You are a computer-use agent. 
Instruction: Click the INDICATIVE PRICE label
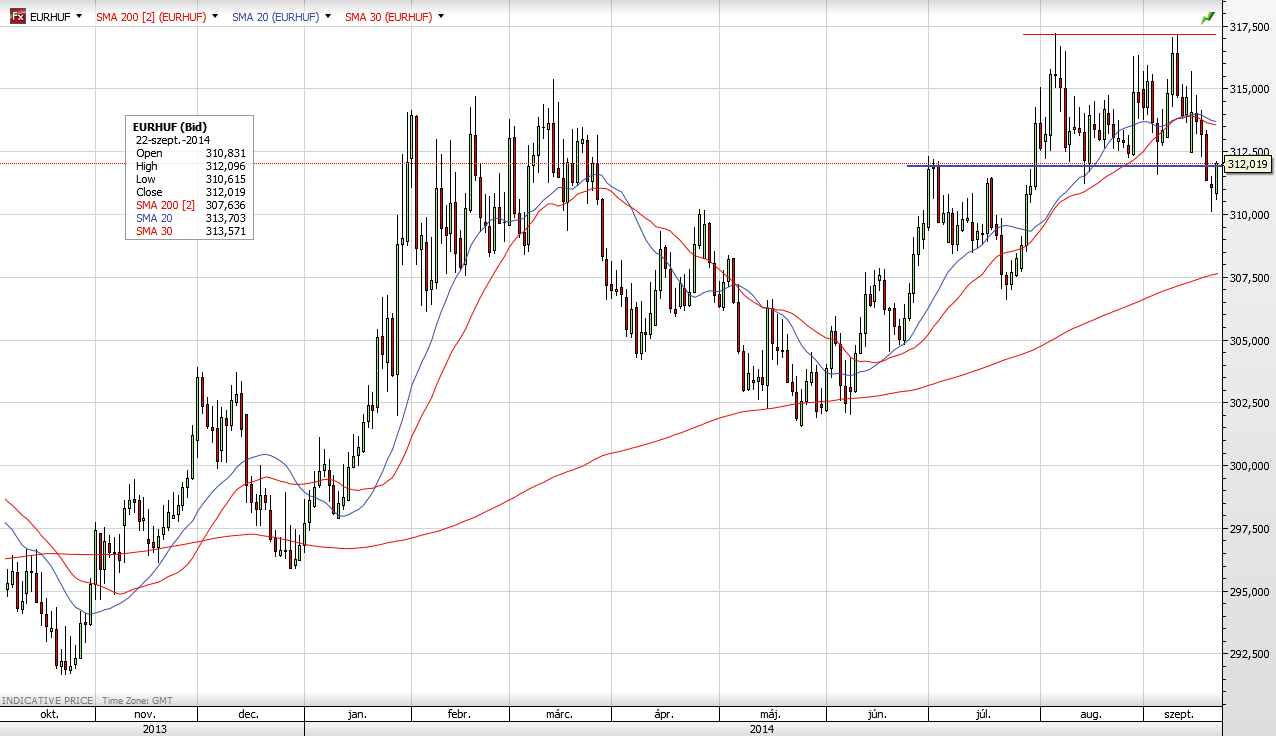click(x=48, y=701)
